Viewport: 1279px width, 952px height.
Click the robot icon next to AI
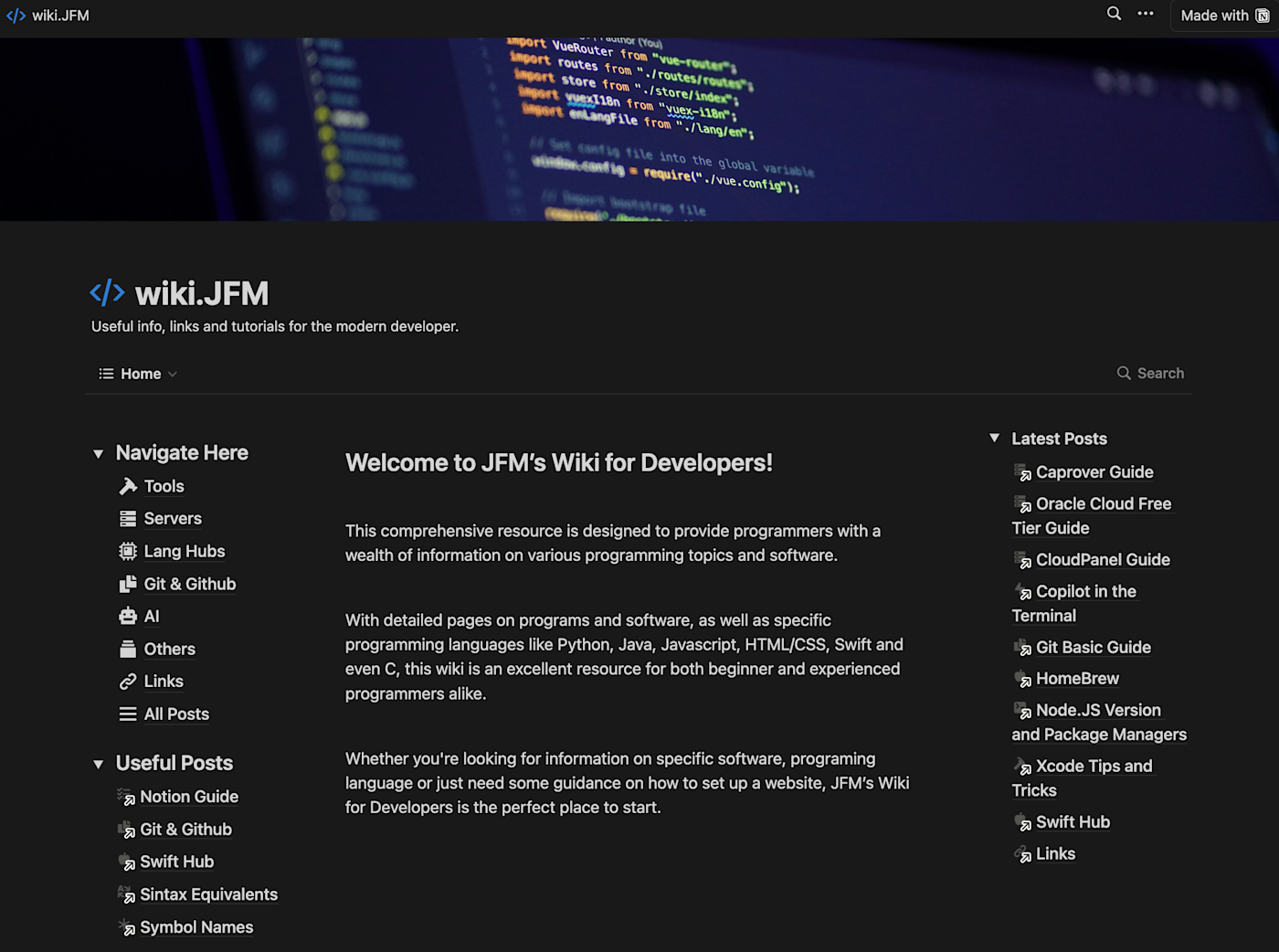click(128, 617)
